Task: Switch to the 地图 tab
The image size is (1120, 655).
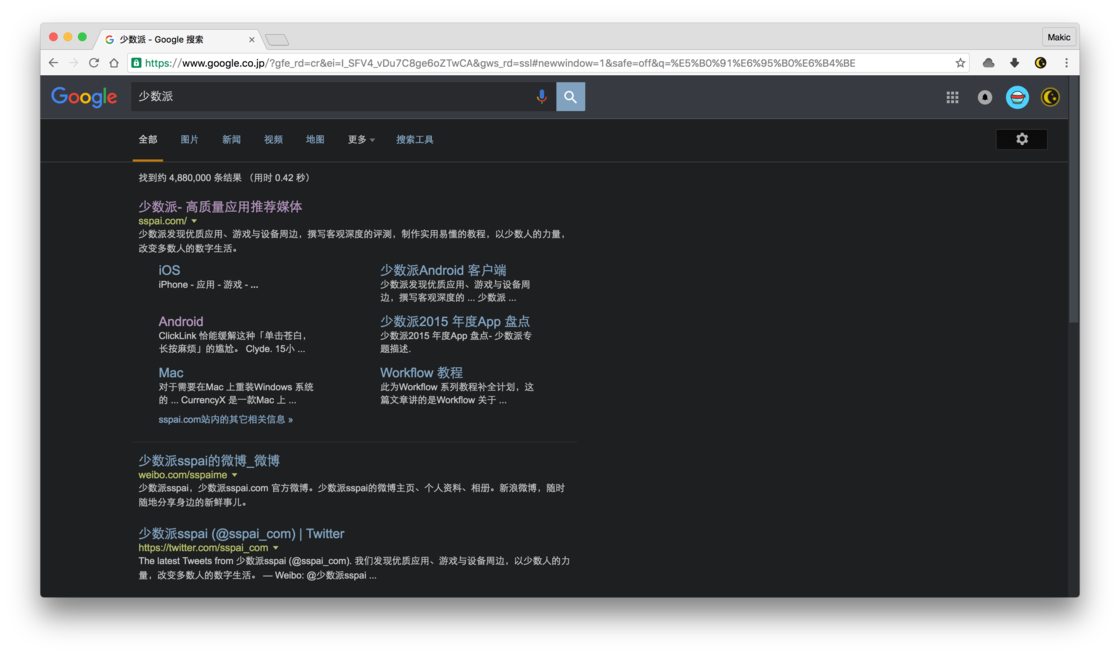Action: click(315, 140)
